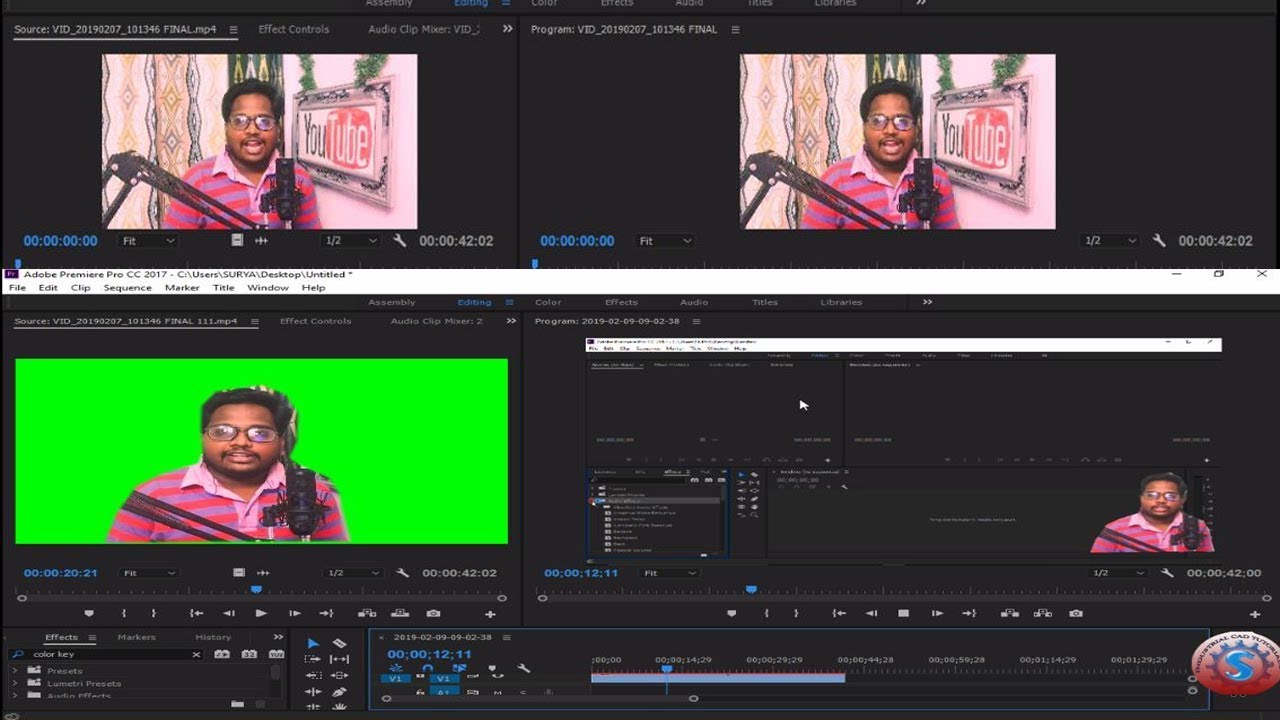Screen dimensions: 1280x720
Task: Open Fit zoom dropdown in 2019-02-09 Program monitor
Action: pyautogui.click(x=669, y=573)
